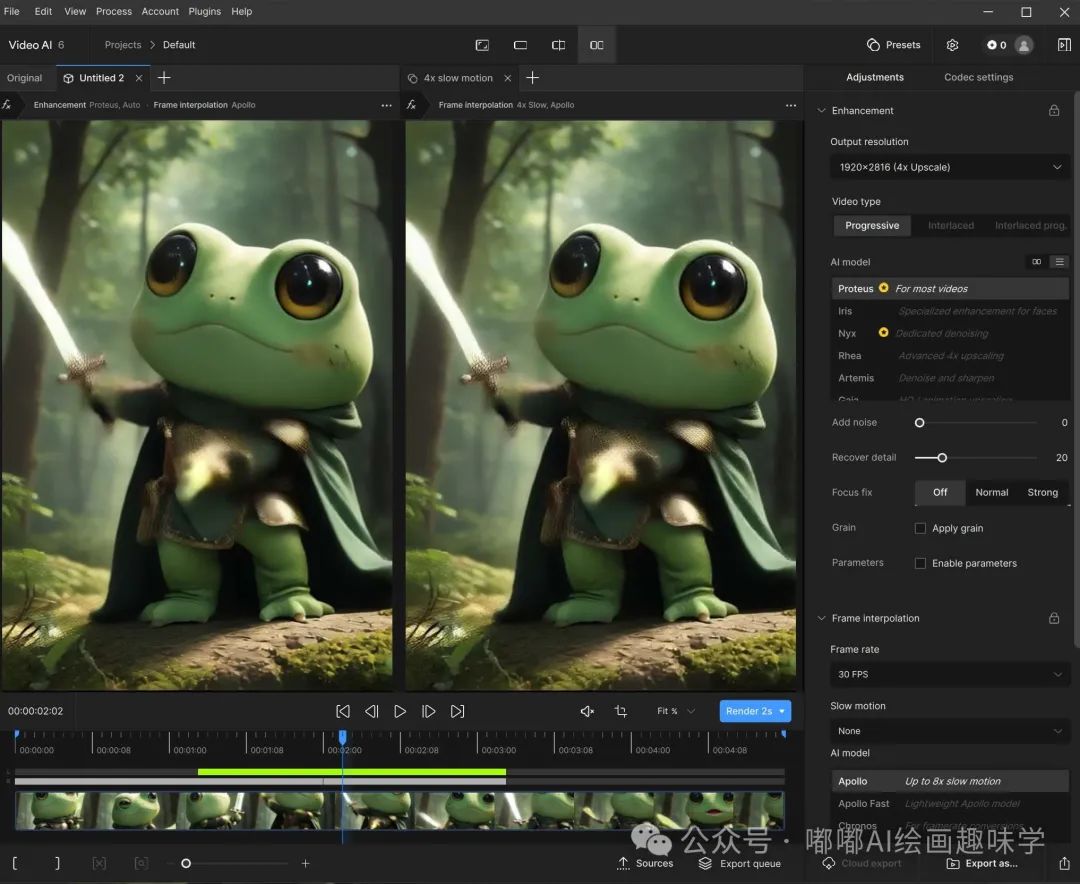Toggle right sidebar panel icon

[x=1064, y=45]
